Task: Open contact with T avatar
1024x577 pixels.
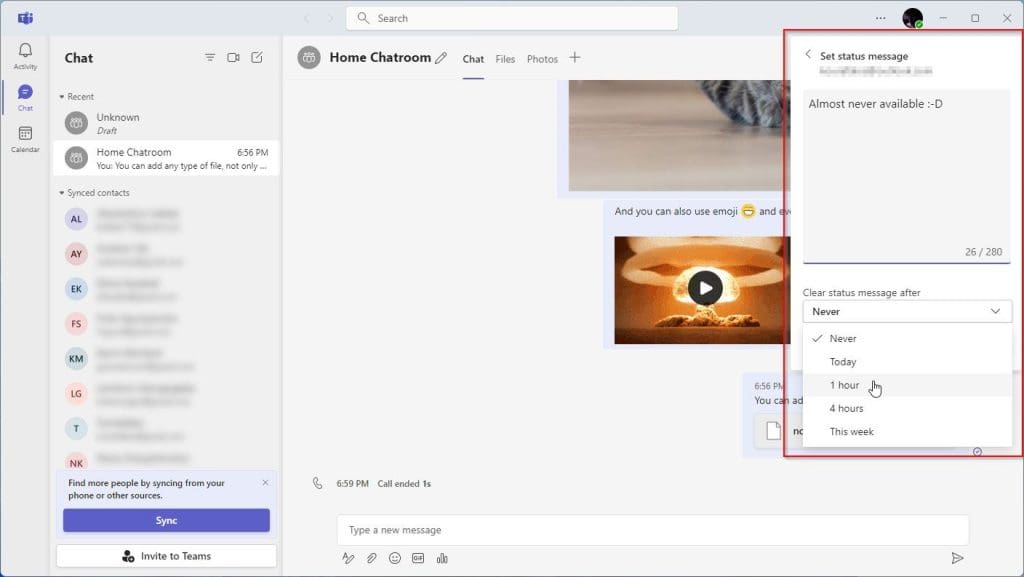Action: click(76, 428)
